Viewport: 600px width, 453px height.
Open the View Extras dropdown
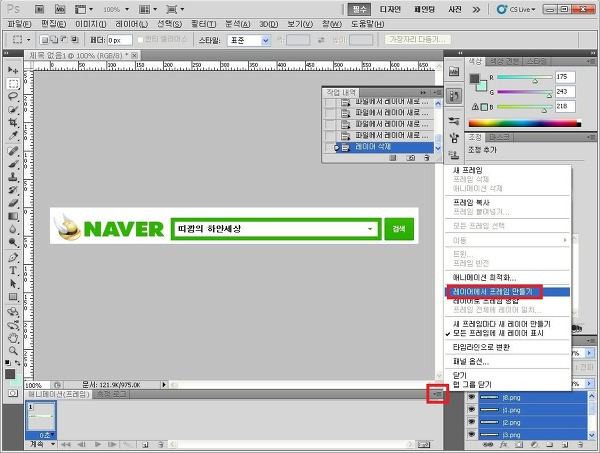(84, 9)
